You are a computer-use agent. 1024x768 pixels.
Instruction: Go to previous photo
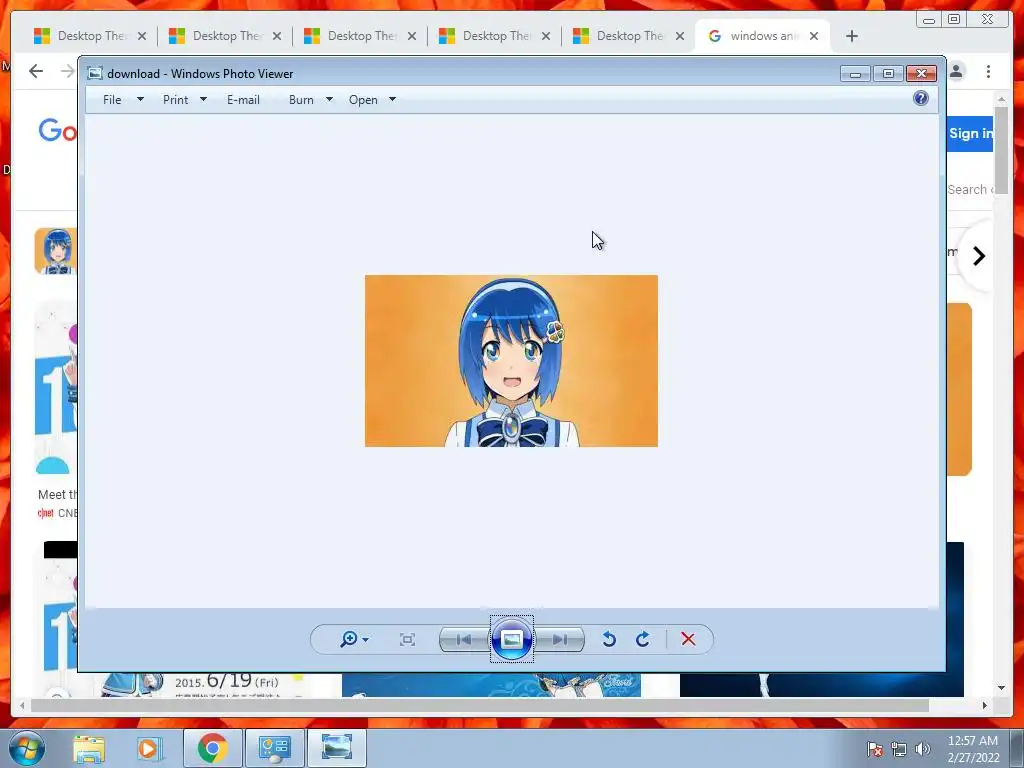tap(464, 639)
